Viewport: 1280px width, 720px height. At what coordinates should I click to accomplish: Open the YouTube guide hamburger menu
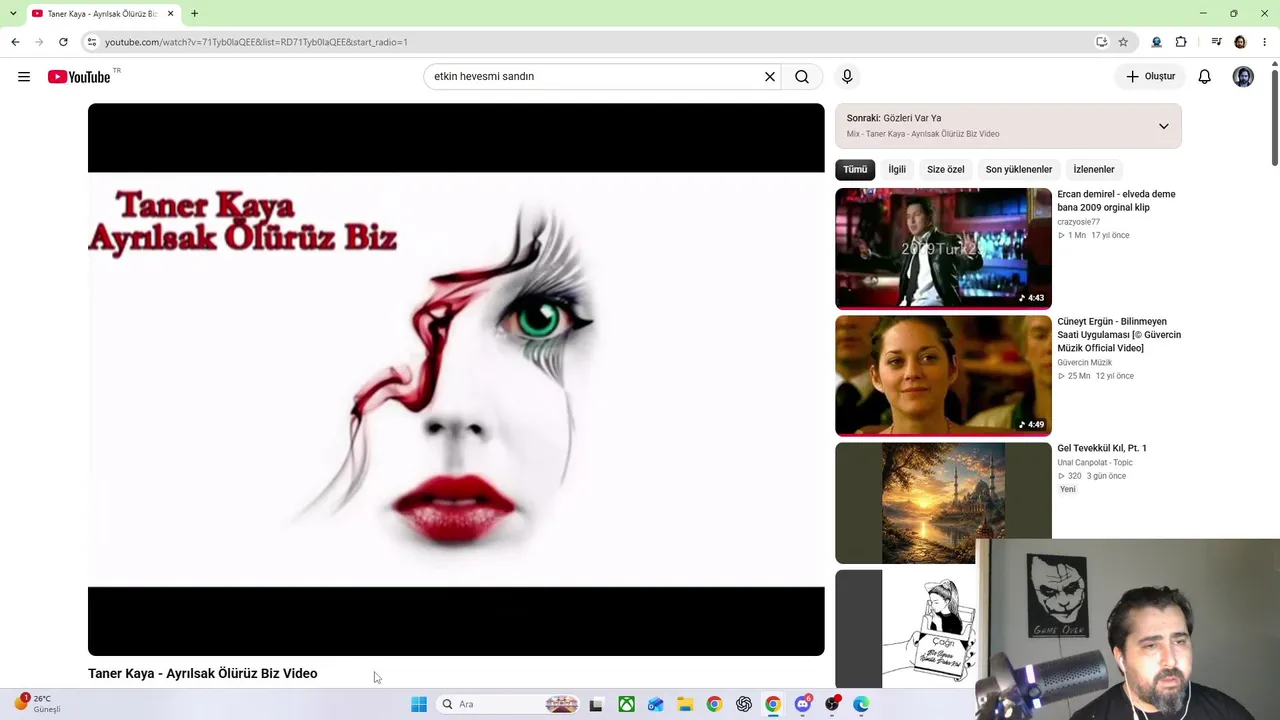24,77
